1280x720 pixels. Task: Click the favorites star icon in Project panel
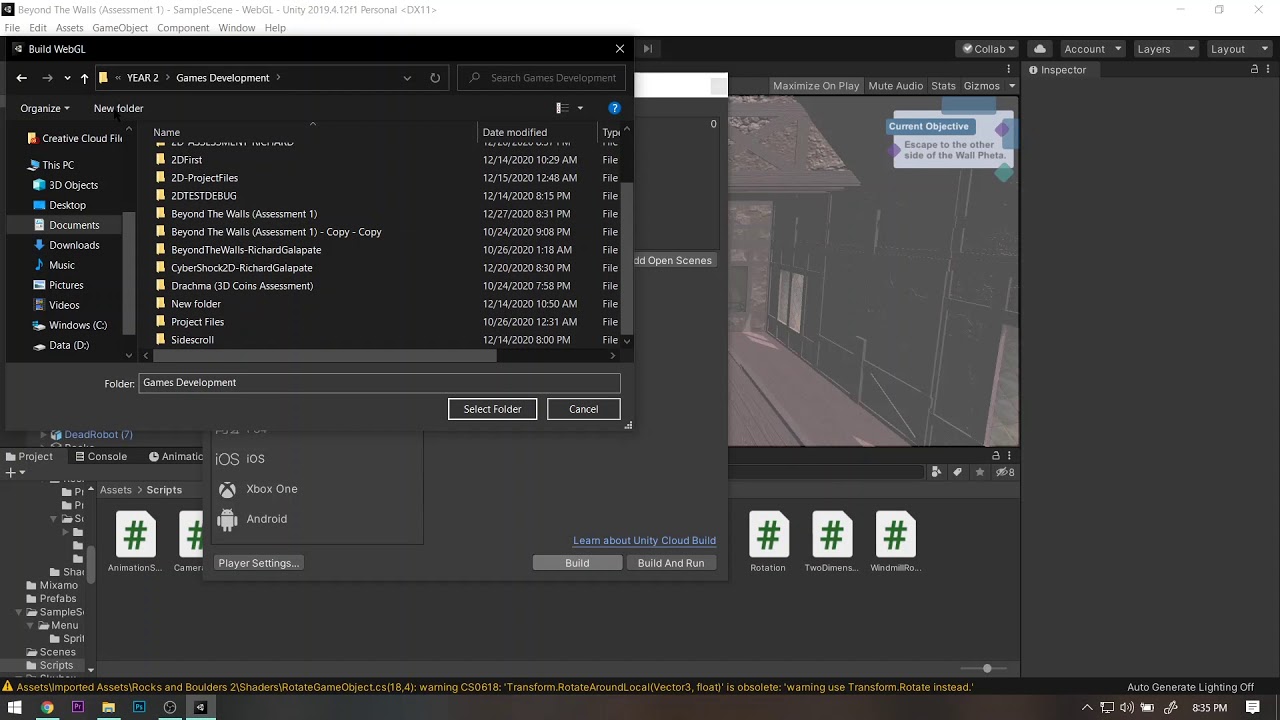click(980, 472)
